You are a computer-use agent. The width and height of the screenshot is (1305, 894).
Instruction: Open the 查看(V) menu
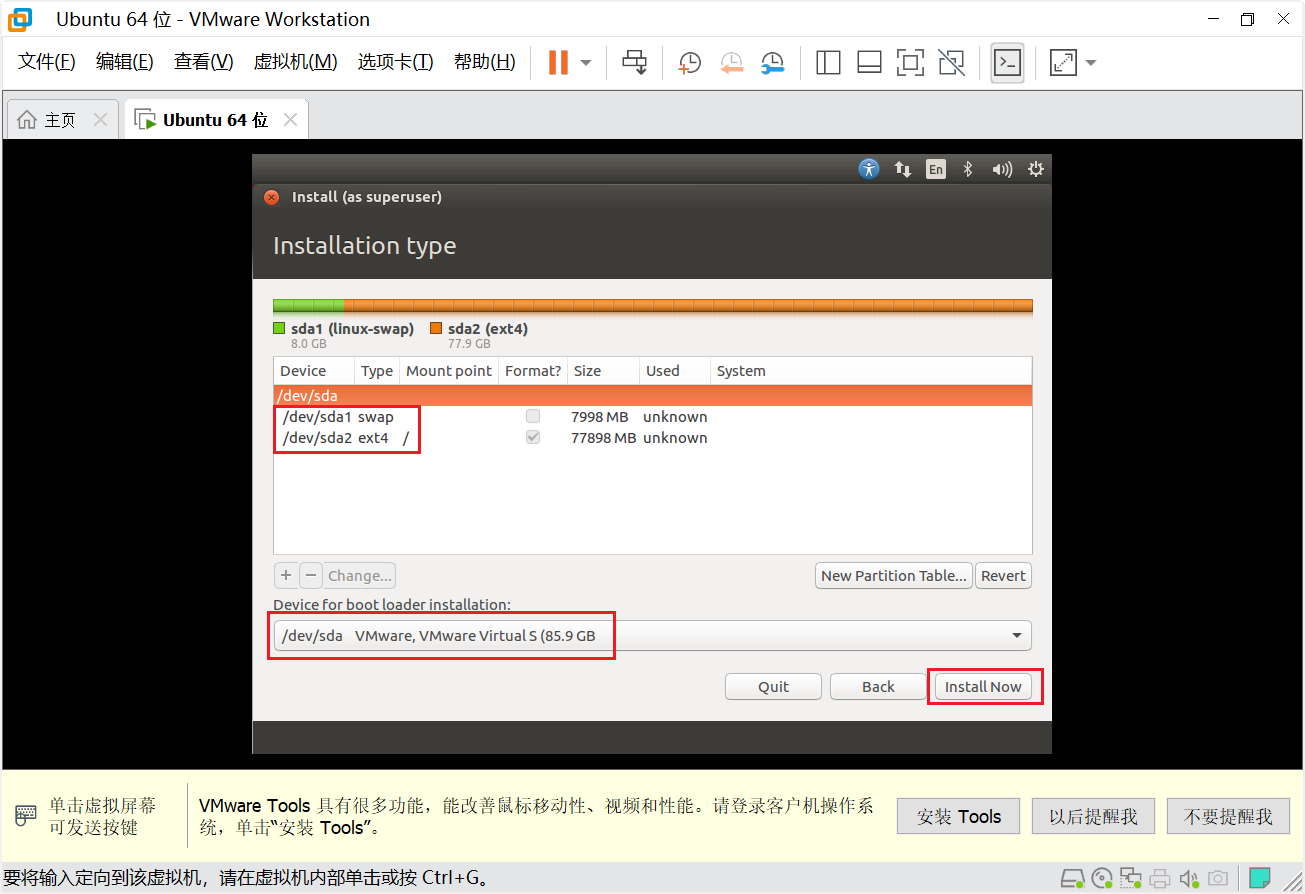tap(203, 62)
